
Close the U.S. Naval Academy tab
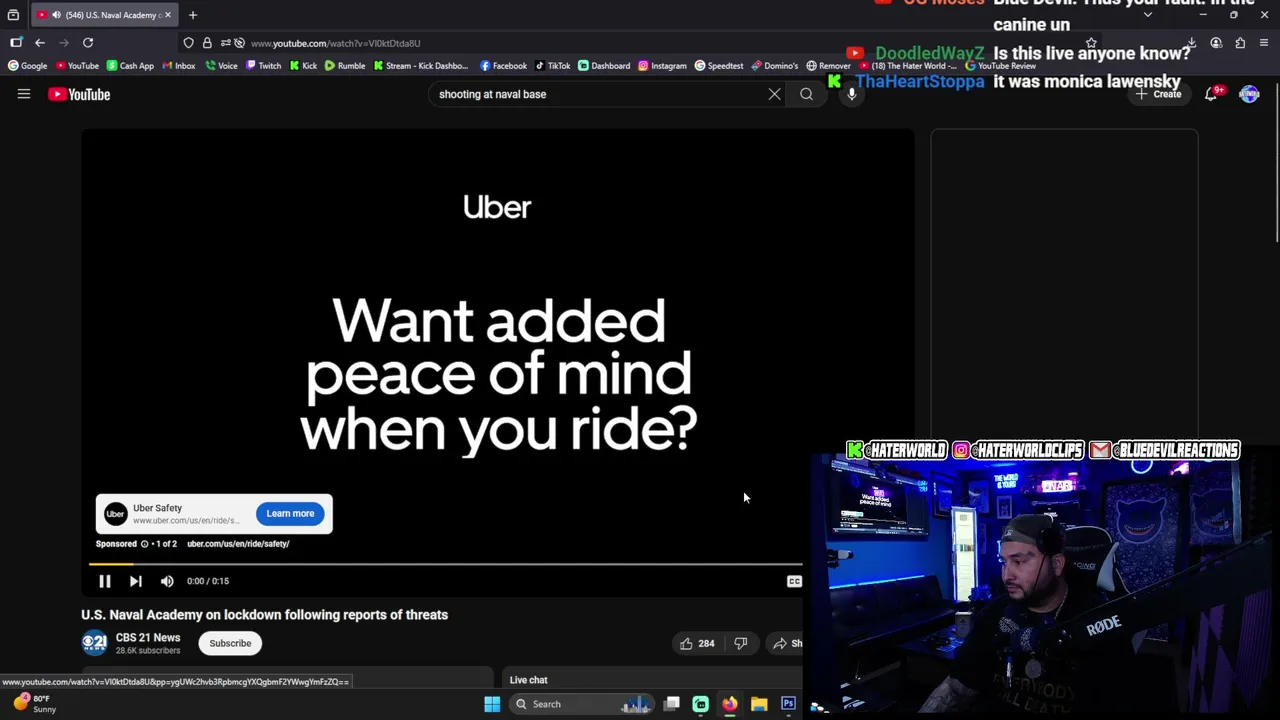(168, 15)
